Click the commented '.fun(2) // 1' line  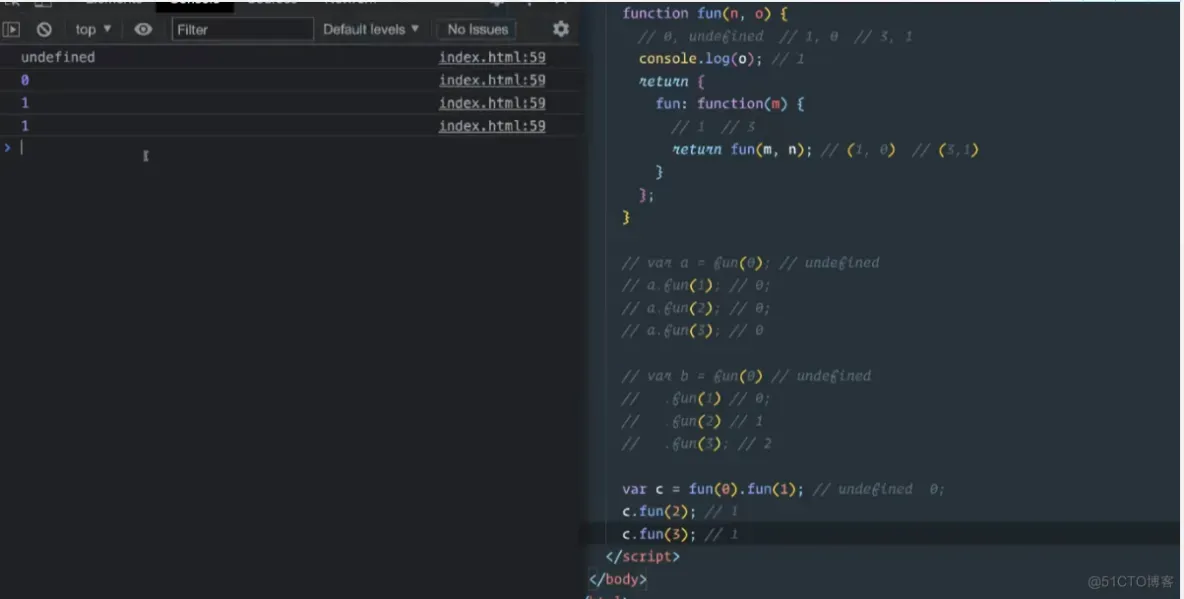(x=692, y=421)
